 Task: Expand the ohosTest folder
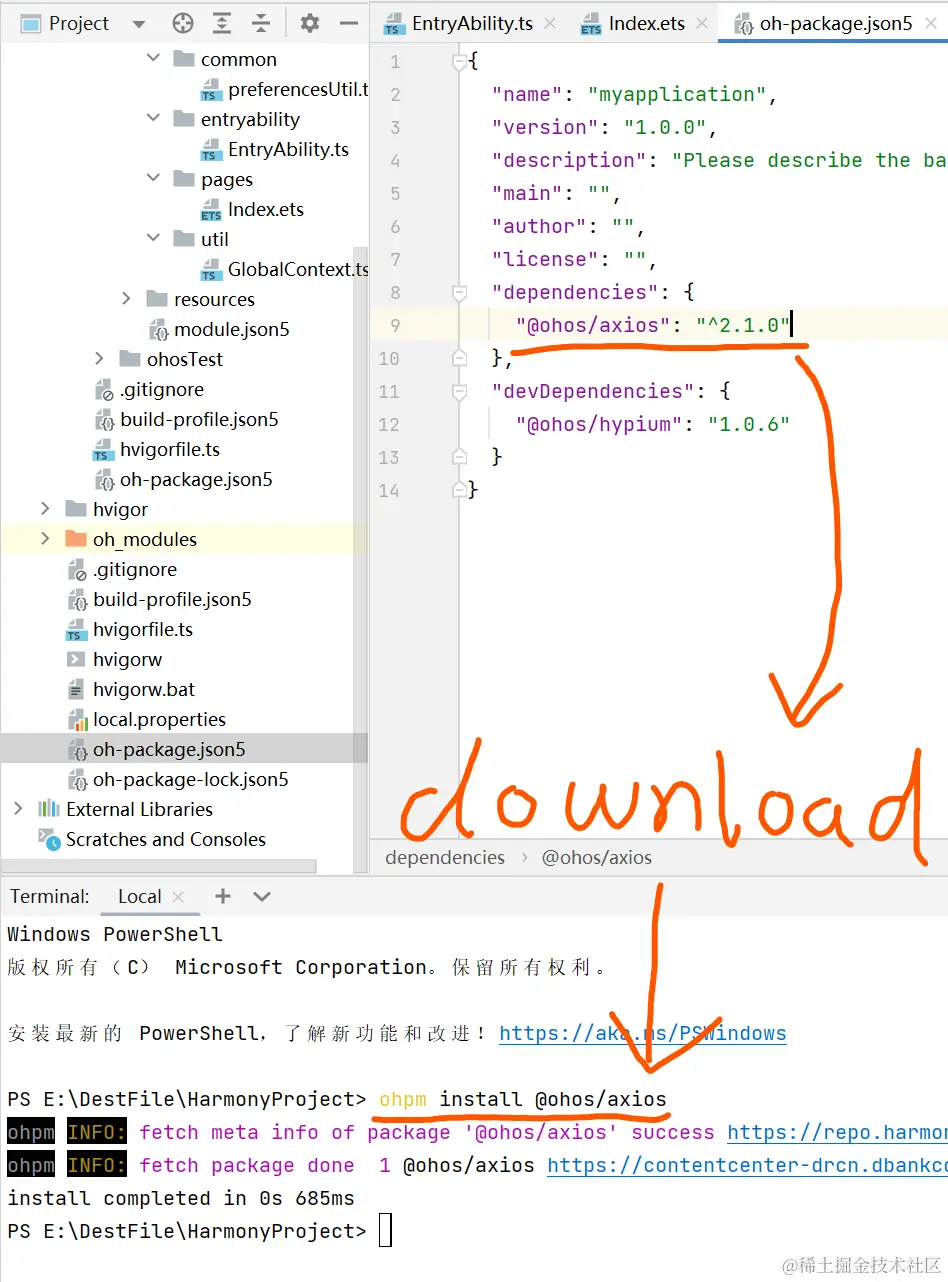click(99, 359)
